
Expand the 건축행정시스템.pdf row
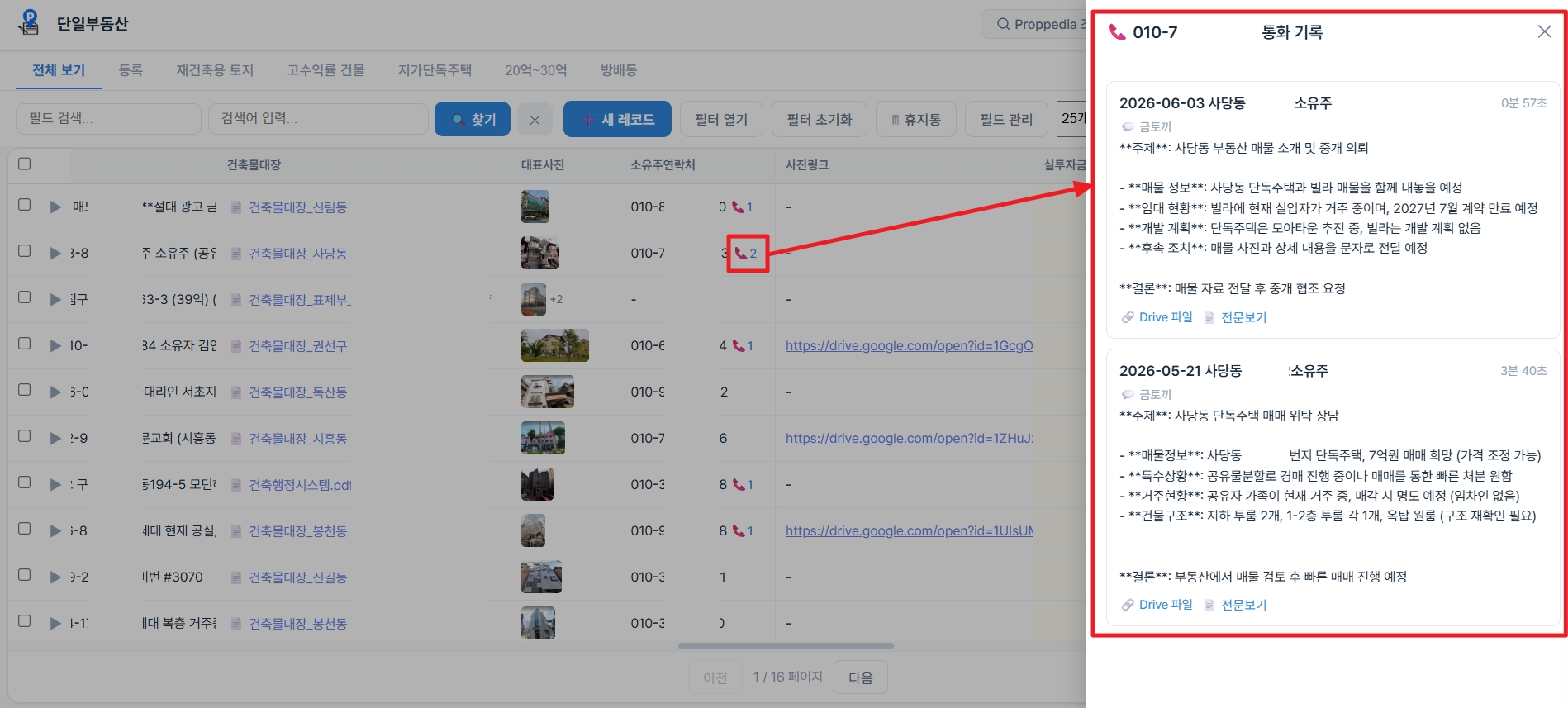point(55,485)
